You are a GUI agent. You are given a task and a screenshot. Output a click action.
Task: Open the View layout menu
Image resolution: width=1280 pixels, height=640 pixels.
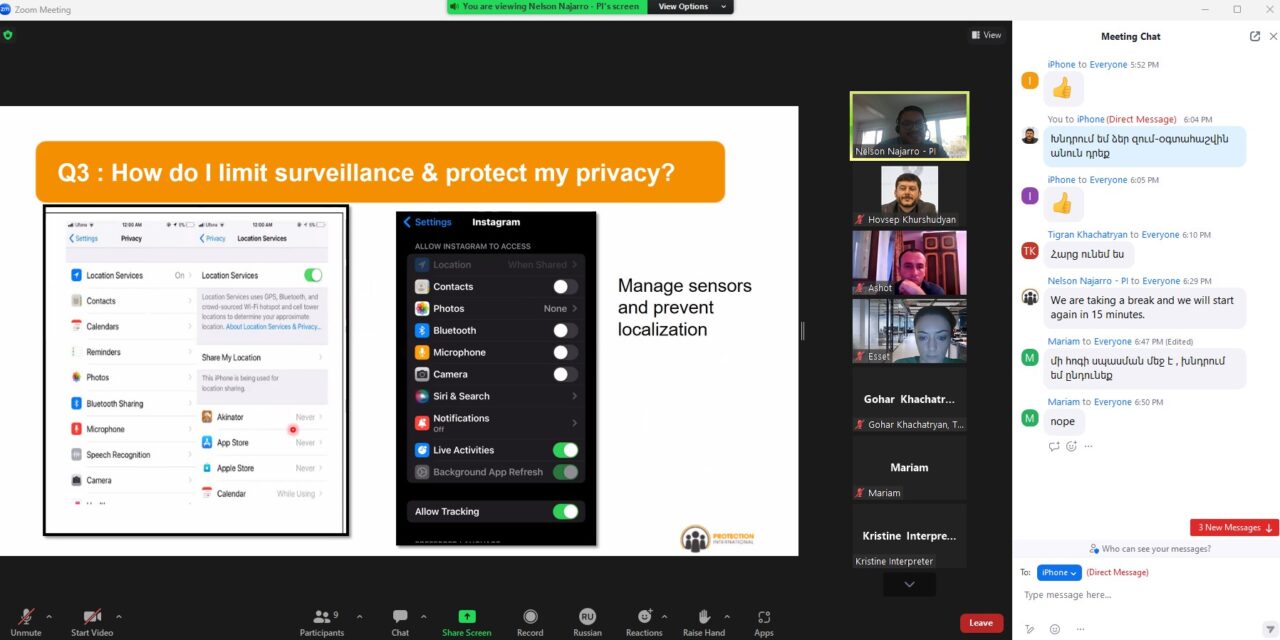(x=986, y=35)
